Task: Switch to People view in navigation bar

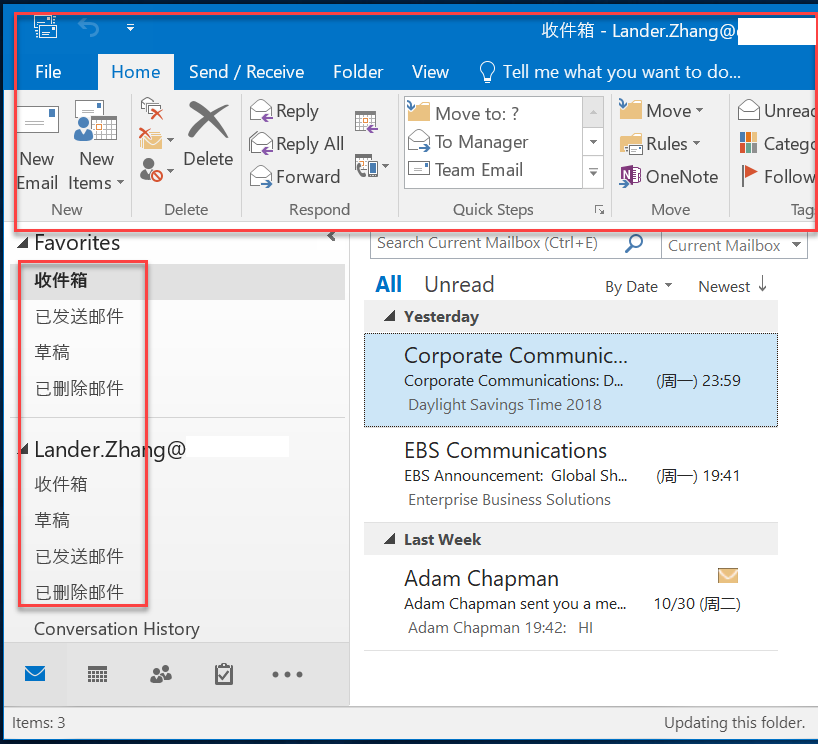Action: pos(161,674)
